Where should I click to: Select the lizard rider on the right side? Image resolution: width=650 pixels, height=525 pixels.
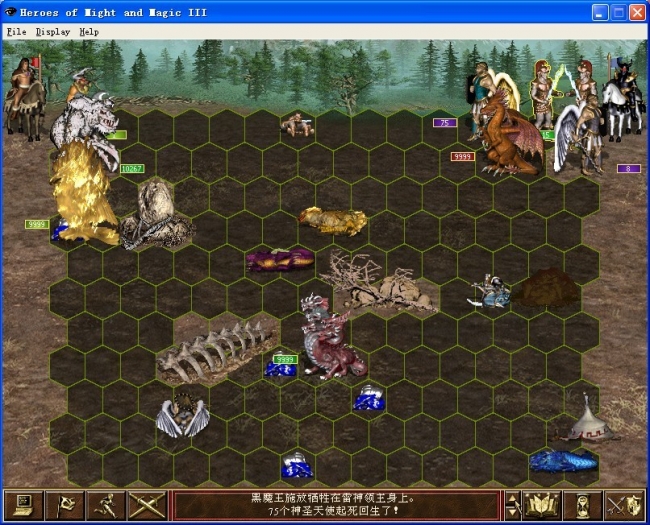[x=489, y=292]
